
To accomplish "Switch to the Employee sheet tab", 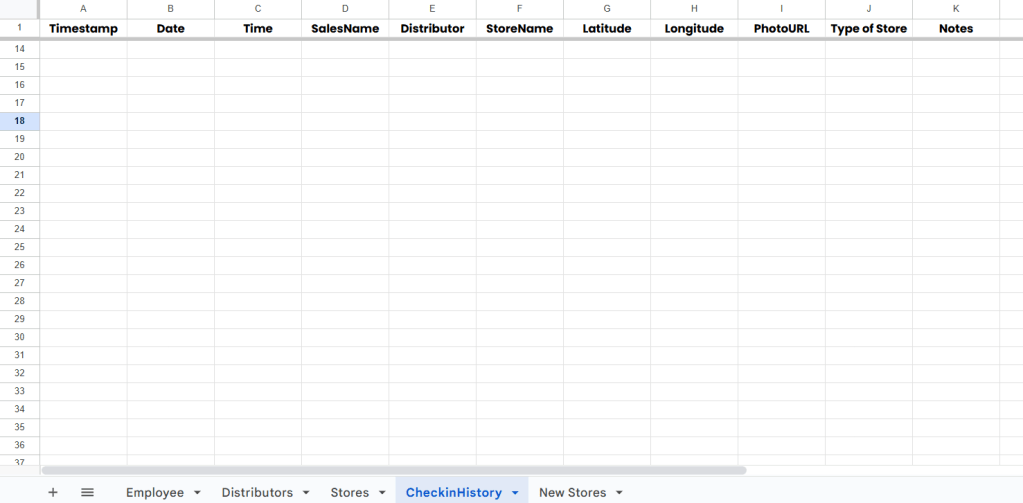I will tap(154, 492).
